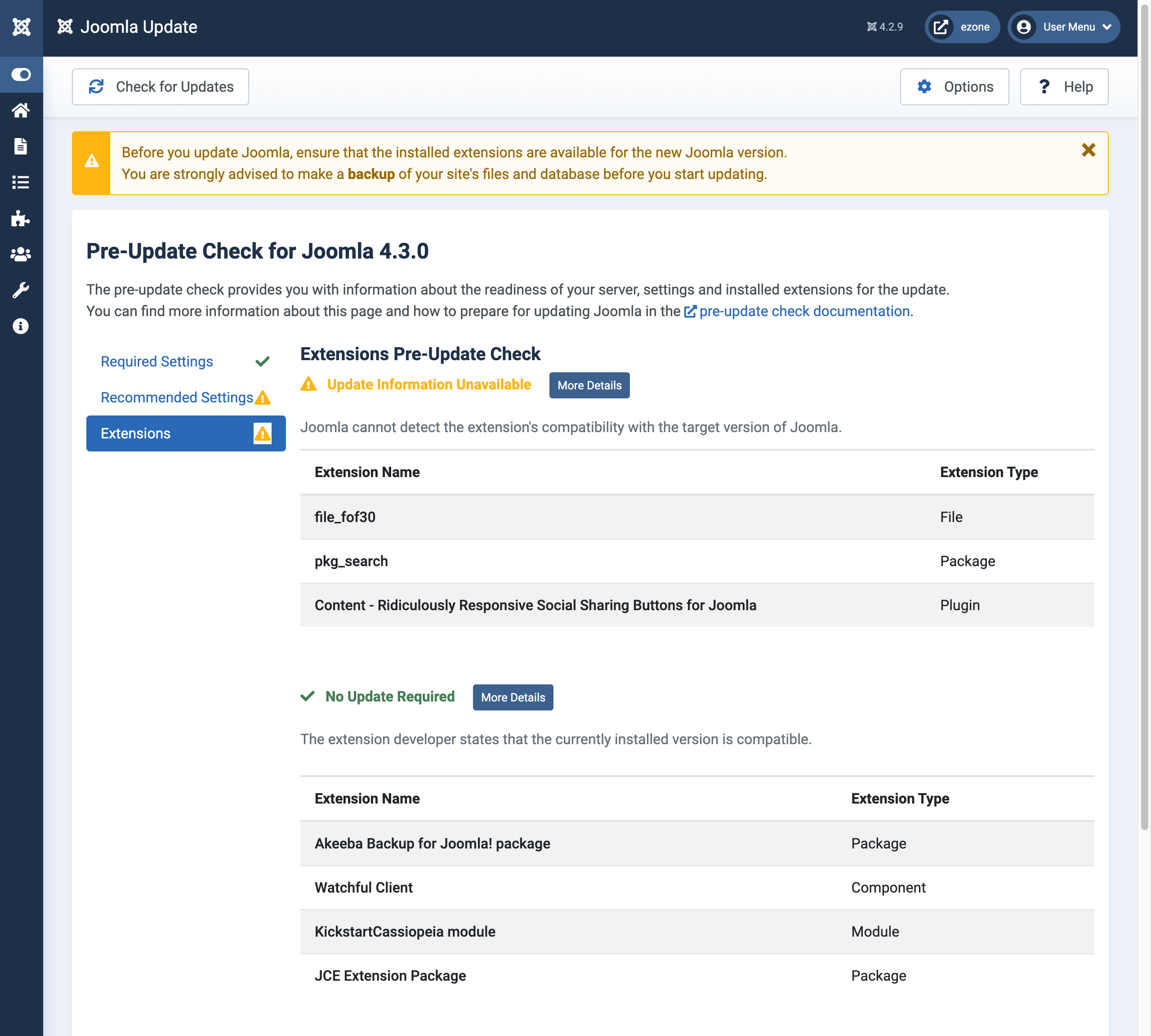Open the Users sidebar icon

[x=21, y=255]
